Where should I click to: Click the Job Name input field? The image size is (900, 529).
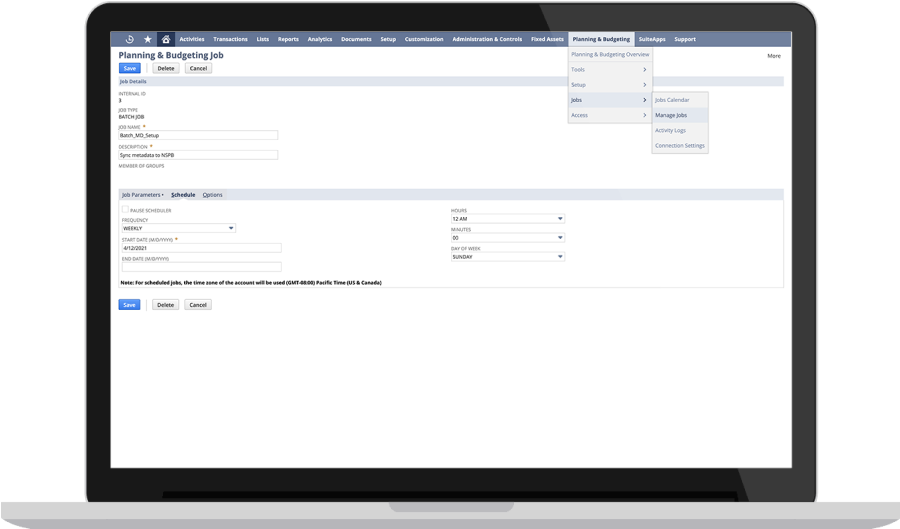(x=198, y=135)
